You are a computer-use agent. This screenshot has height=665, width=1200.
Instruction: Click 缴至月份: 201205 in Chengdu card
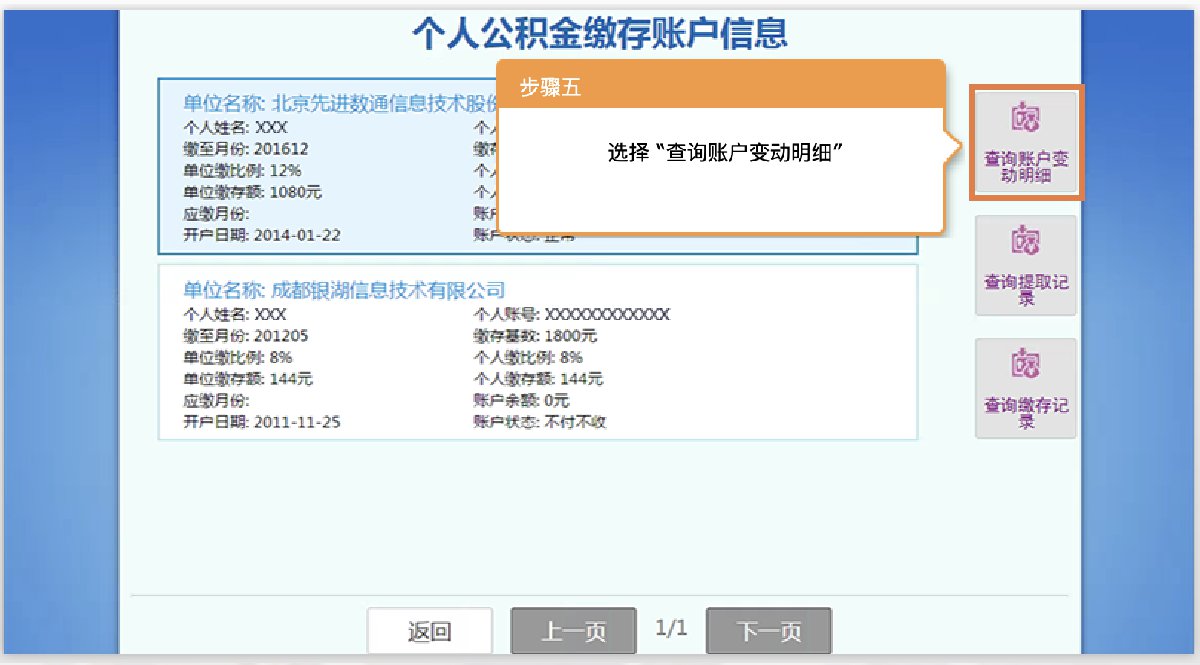246,336
